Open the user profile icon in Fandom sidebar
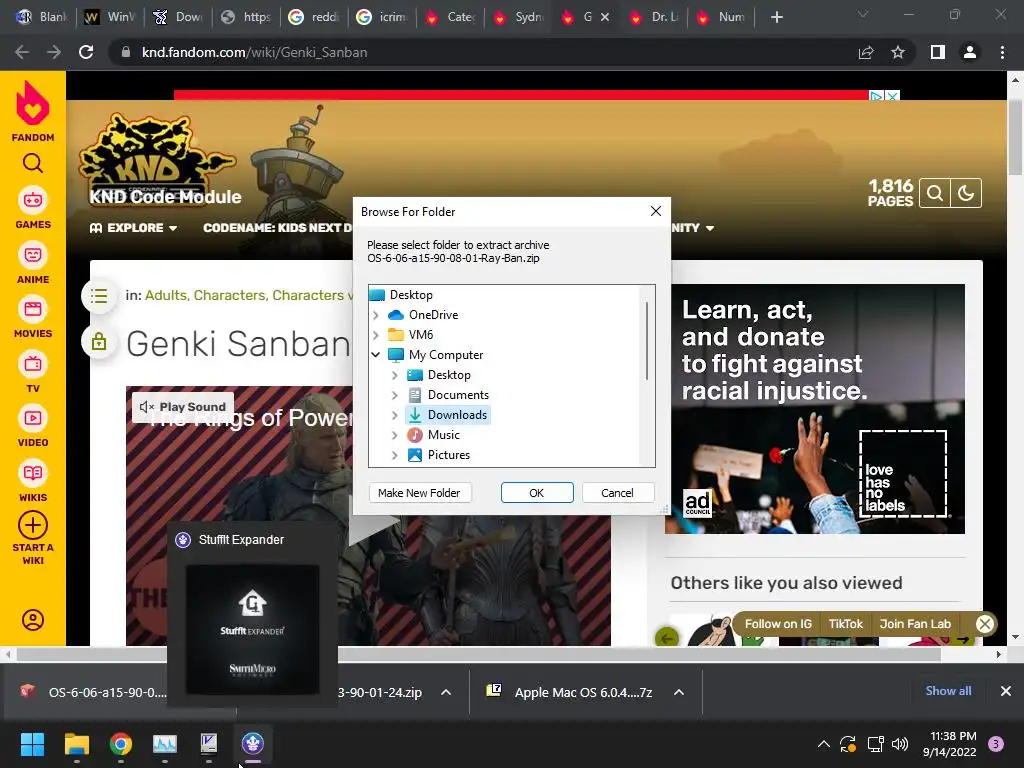1024x768 pixels. 33,620
